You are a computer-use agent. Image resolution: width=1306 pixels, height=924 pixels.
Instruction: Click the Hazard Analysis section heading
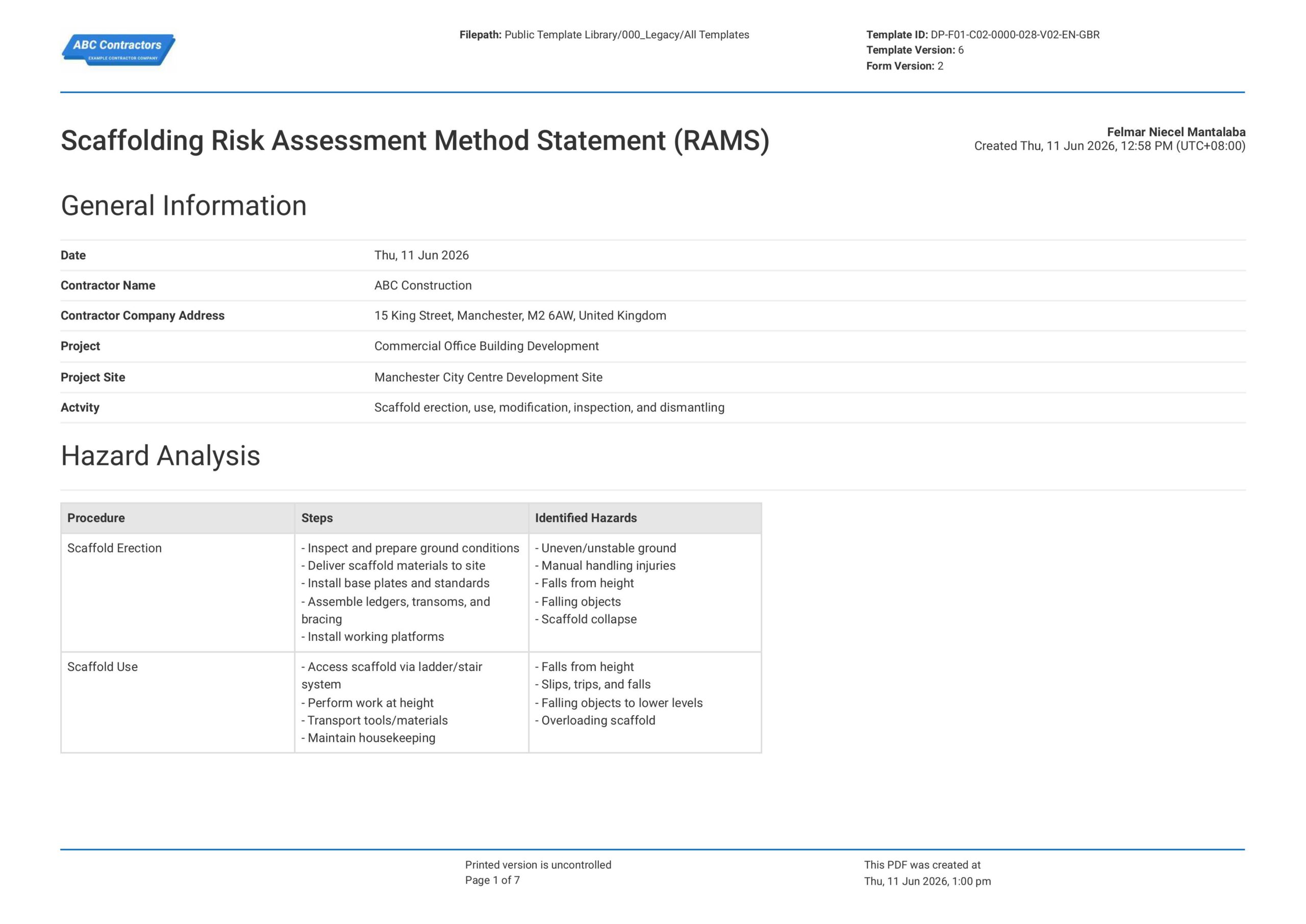click(160, 456)
